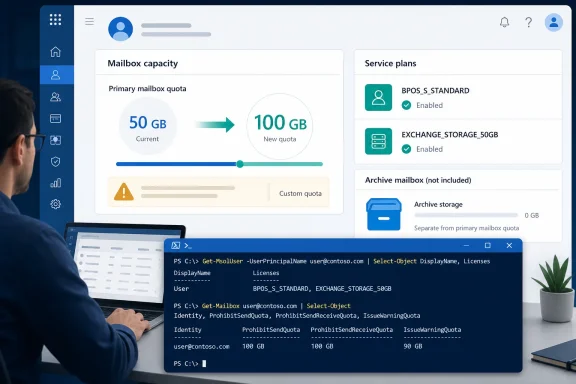This screenshot has height=384, width=576.
Task: Click the Archive storage box icon
Action: [384, 214]
